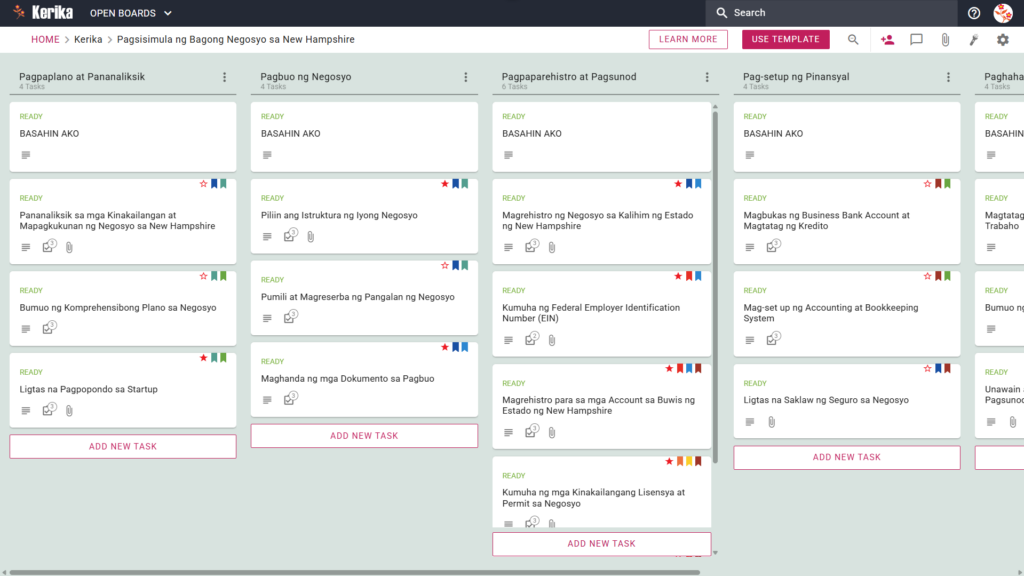Click blue tag on Pananaliksik sa mga Kinakailangan card
The height and width of the screenshot is (576, 1024).
(x=214, y=184)
